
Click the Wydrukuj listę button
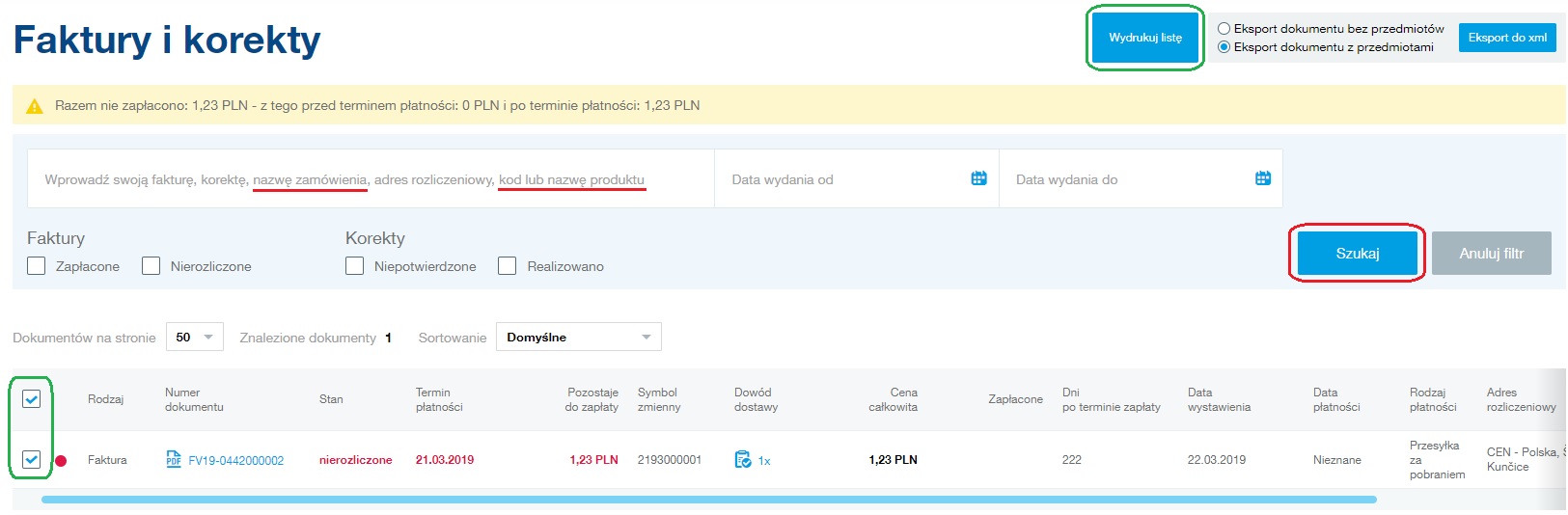click(x=1144, y=38)
